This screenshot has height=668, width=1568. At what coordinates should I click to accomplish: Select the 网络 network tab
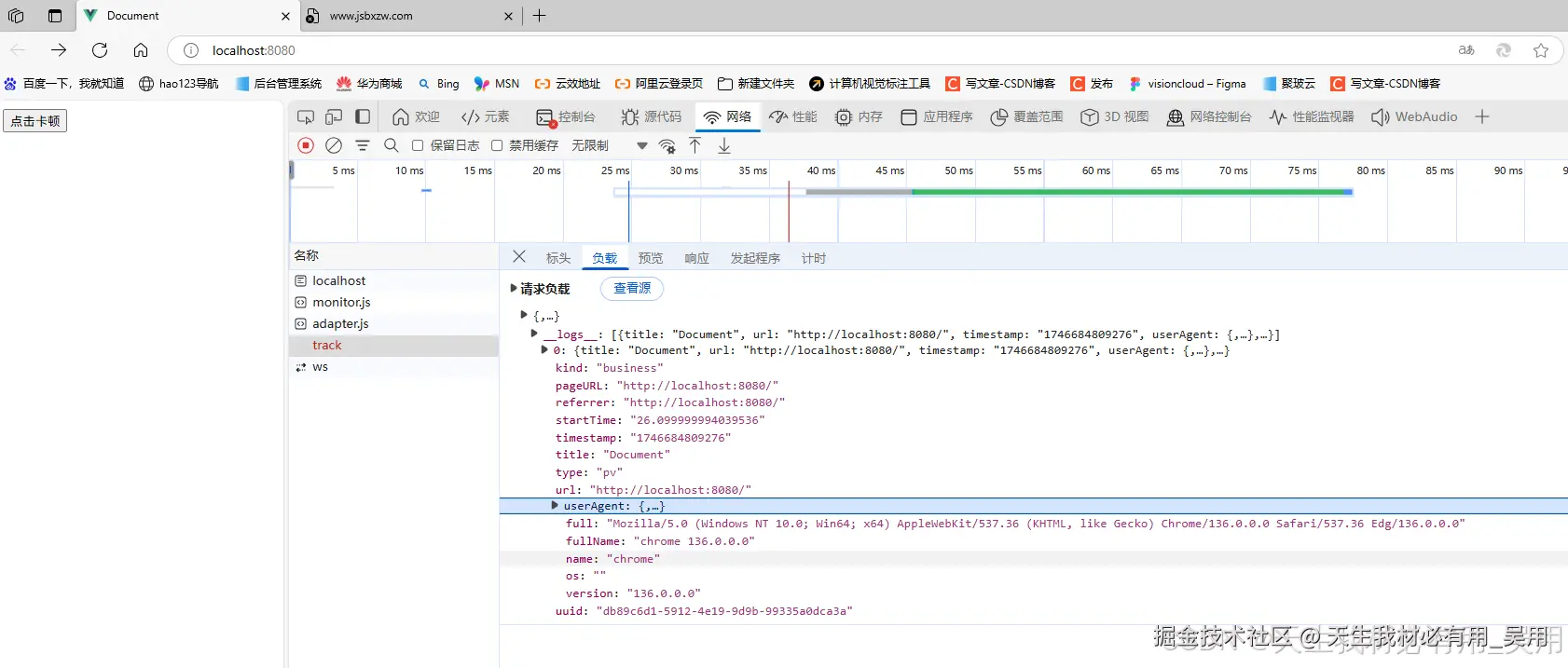727,117
